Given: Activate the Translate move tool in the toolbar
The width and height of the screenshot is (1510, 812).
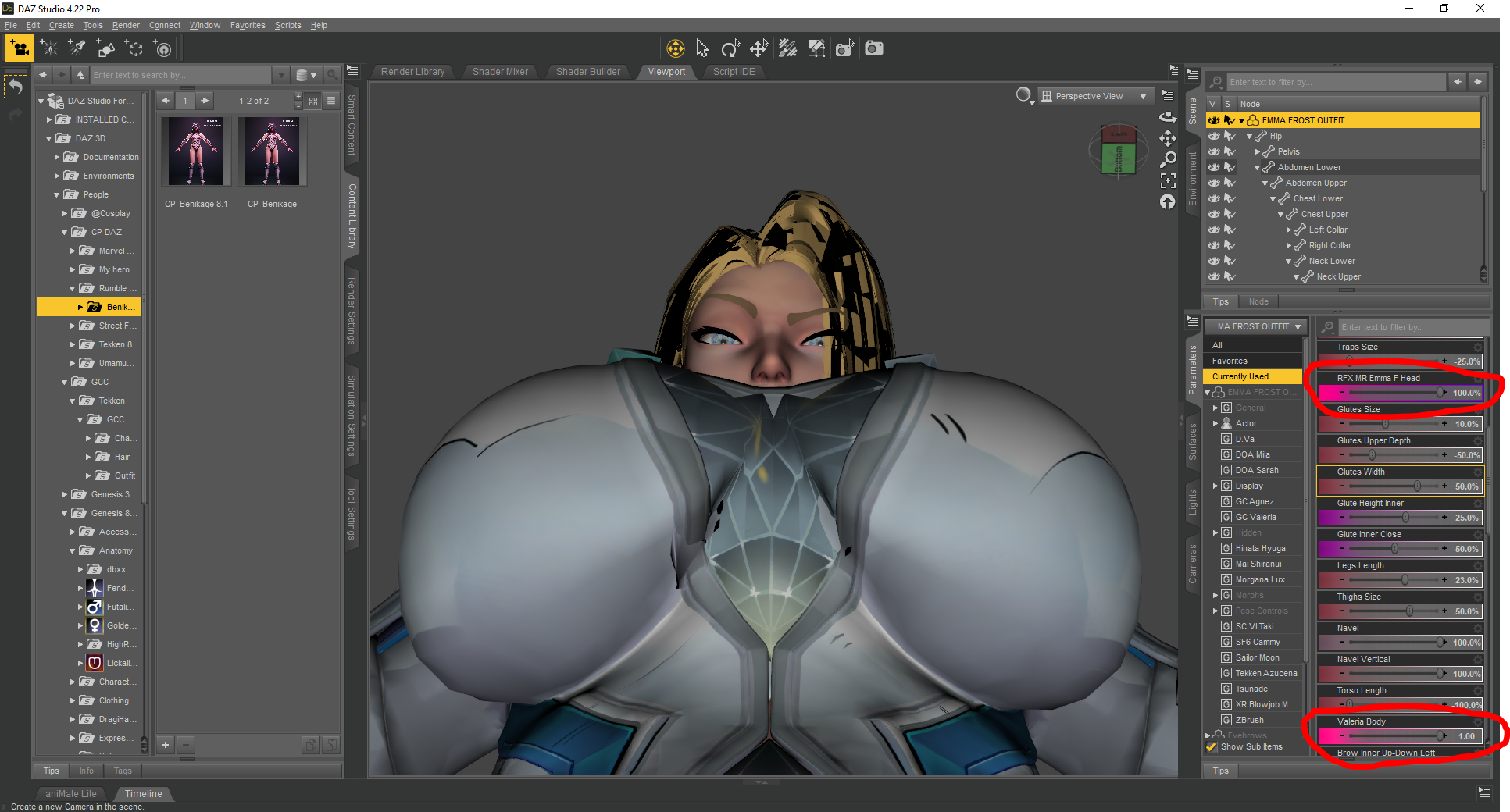Looking at the screenshot, I should pos(759,48).
